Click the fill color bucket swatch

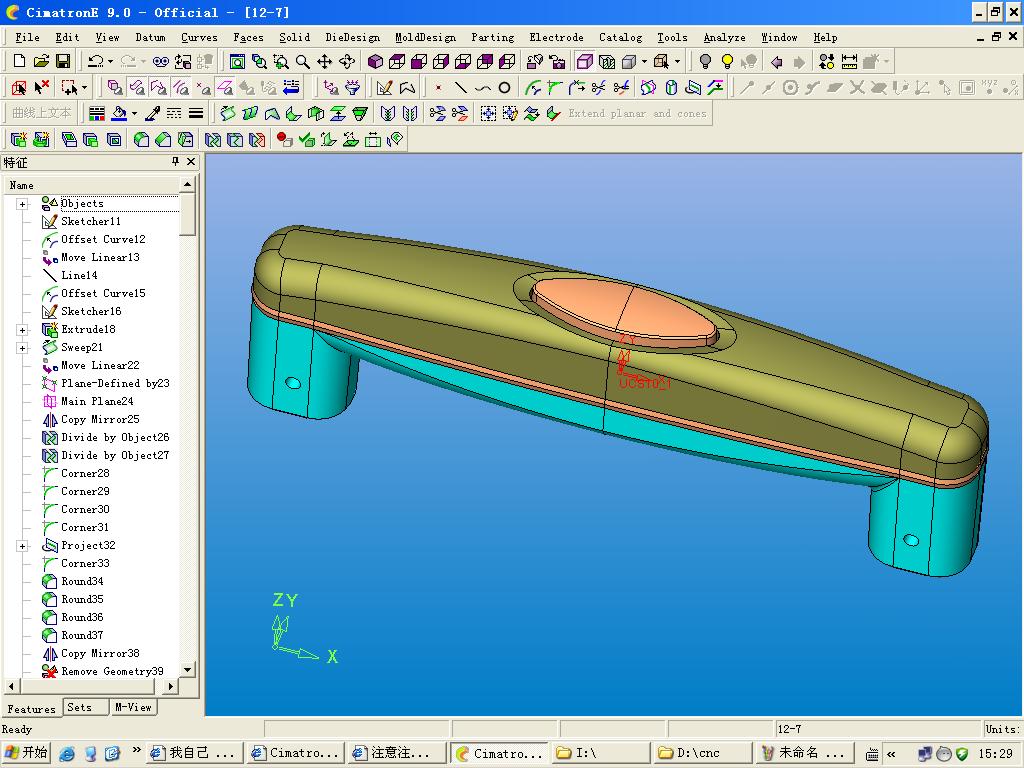tap(119, 113)
